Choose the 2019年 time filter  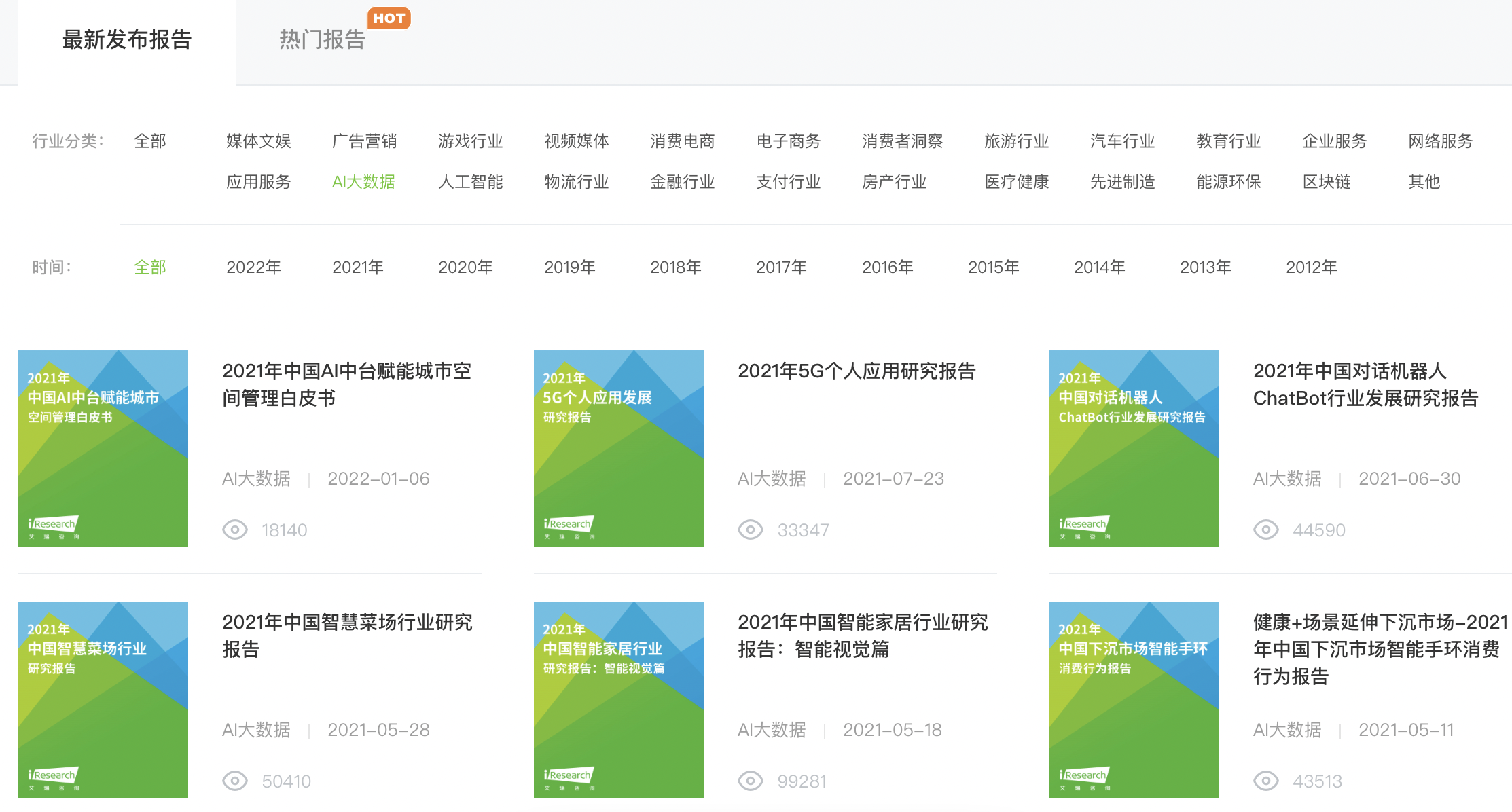[570, 267]
